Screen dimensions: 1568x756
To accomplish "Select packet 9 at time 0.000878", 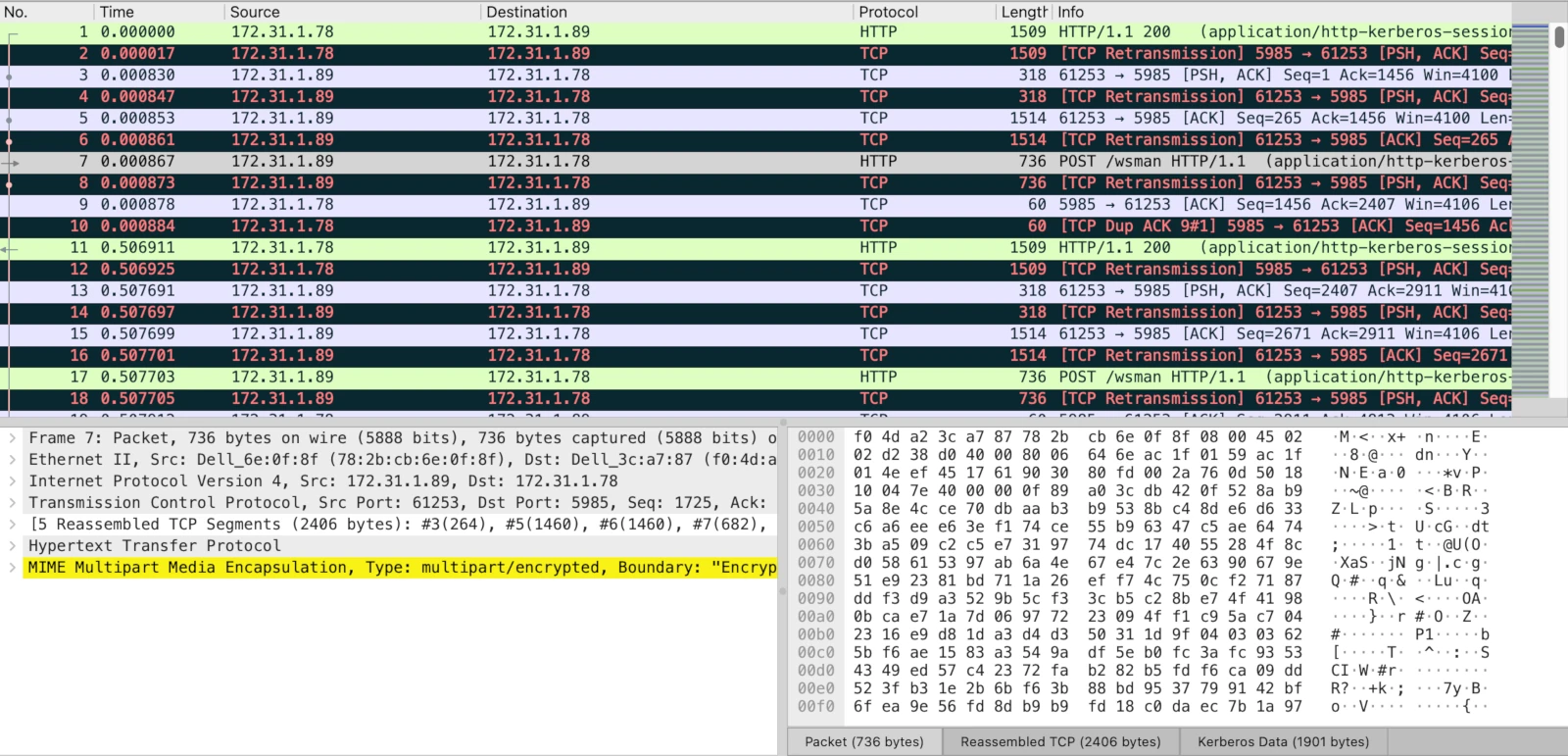I will 756,205.
